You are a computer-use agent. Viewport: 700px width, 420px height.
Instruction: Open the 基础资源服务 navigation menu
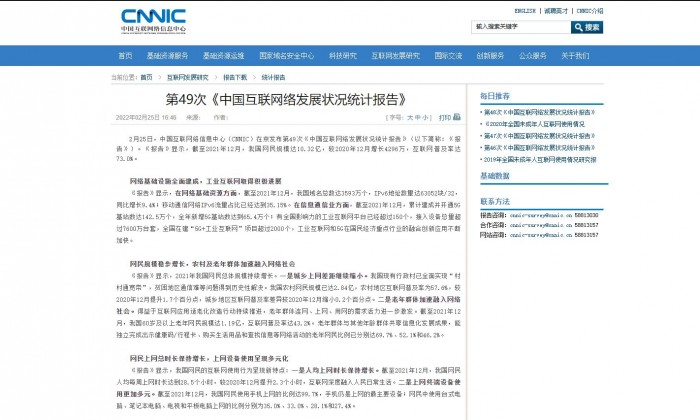pyautogui.click(x=168, y=56)
